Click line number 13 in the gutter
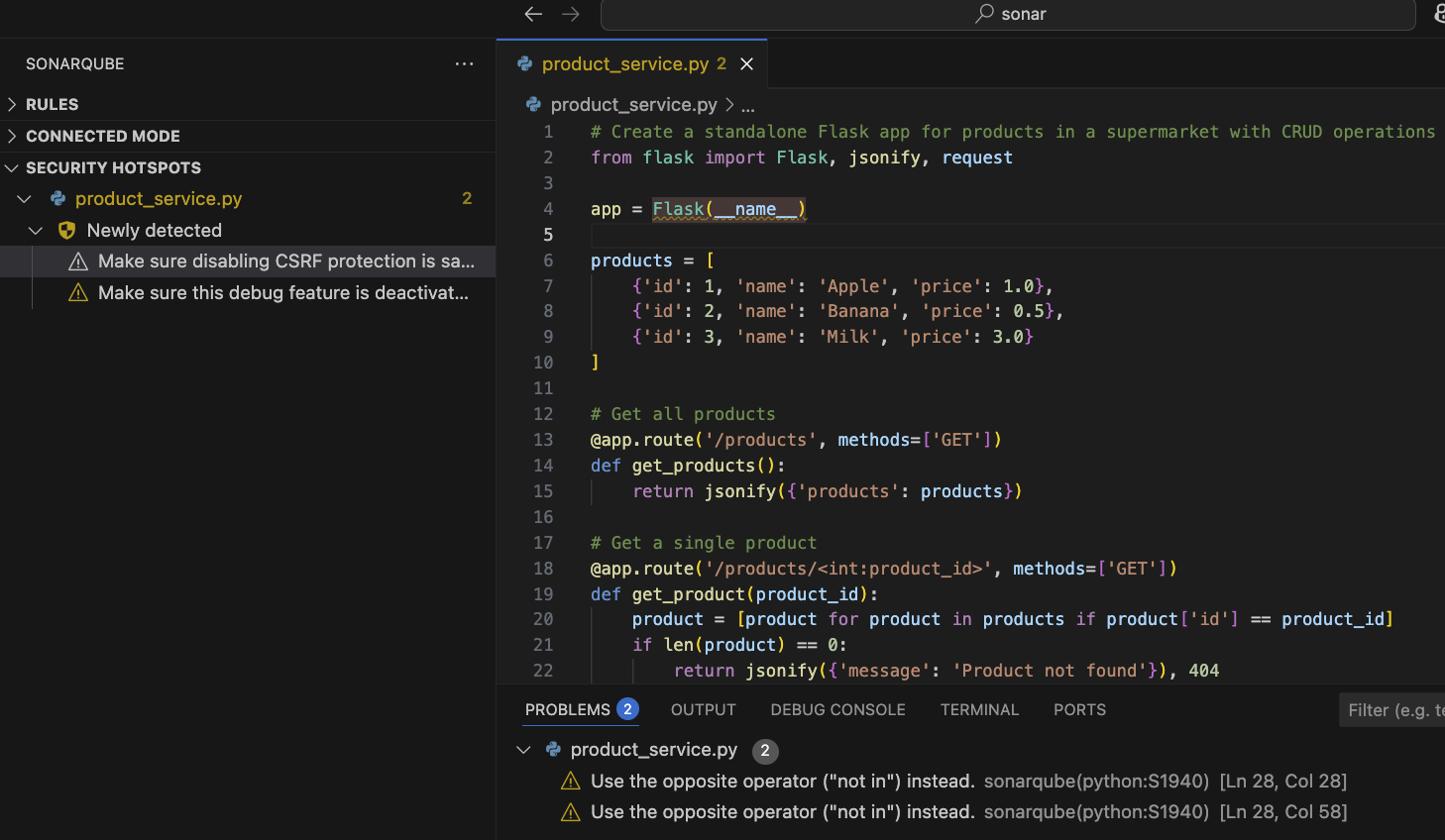This screenshot has height=840, width=1445. pyautogui.click(x=543, y=440)
